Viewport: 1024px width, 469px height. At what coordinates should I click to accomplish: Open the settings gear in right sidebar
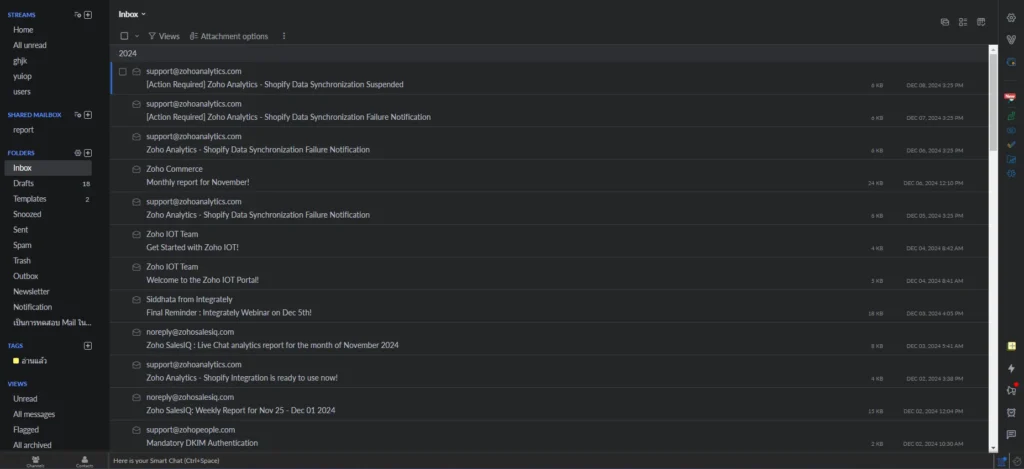tap(1011, 18)
